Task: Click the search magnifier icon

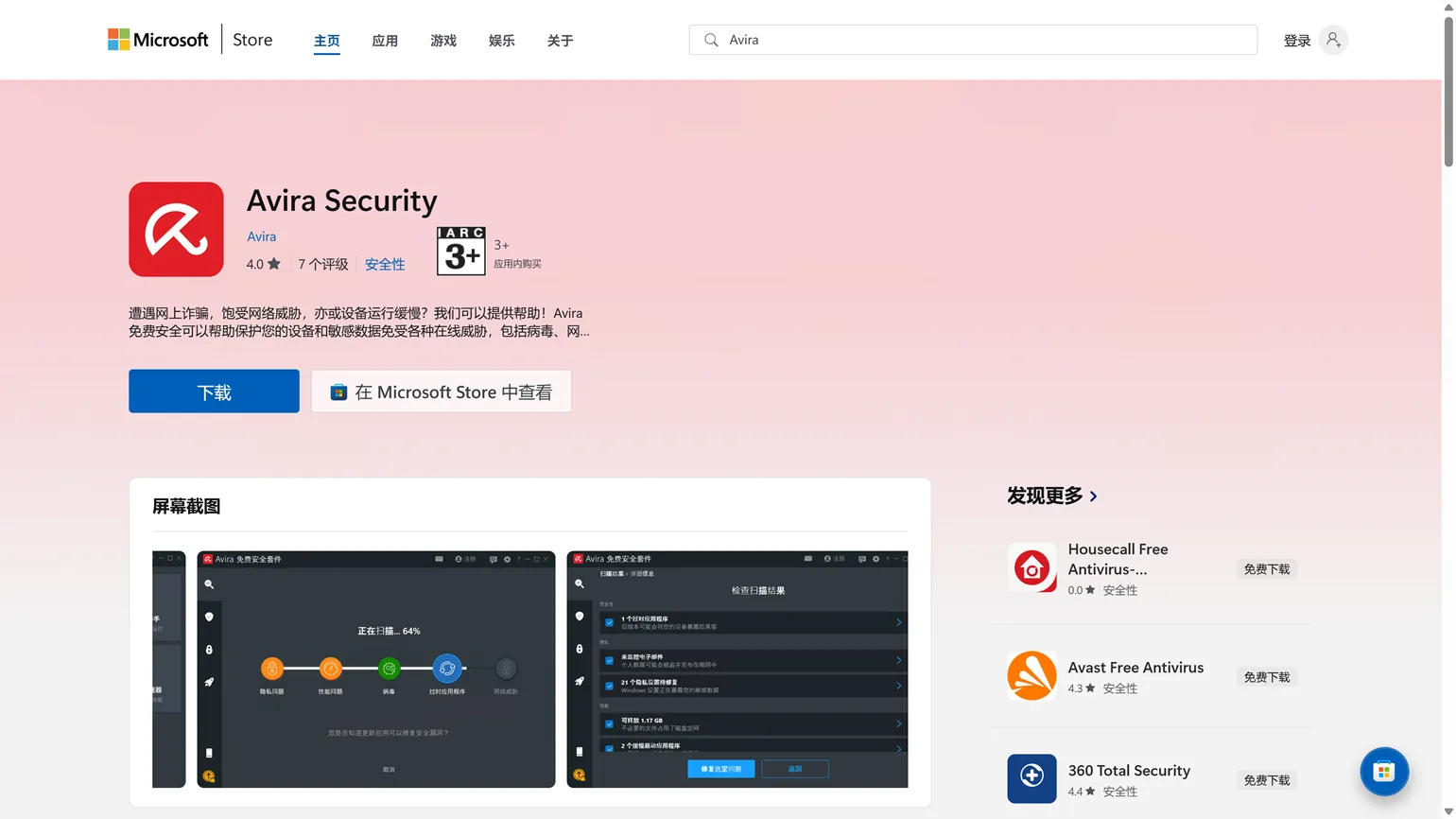Action: point(711,40)
